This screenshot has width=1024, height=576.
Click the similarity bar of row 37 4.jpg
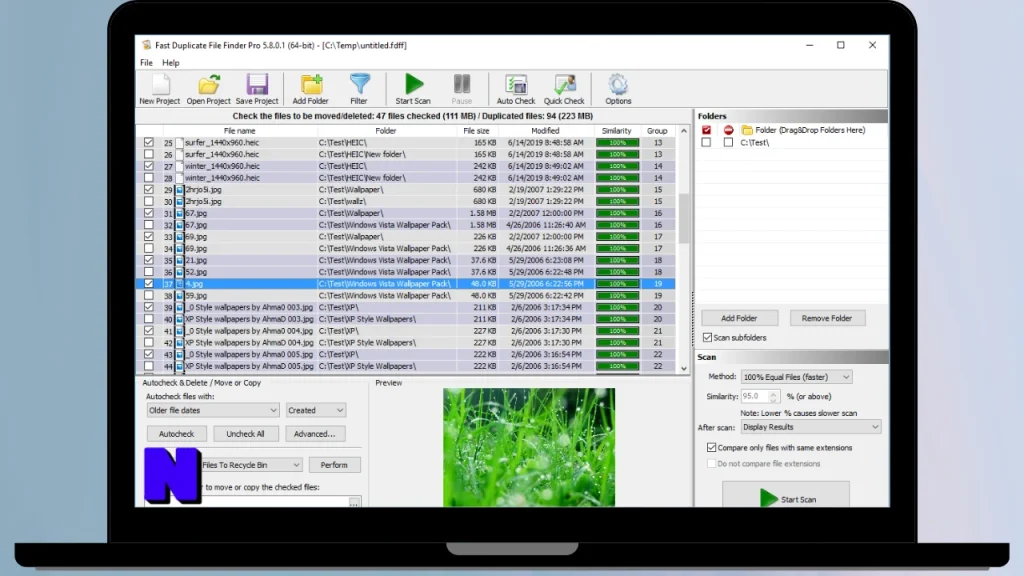(617, 283)
